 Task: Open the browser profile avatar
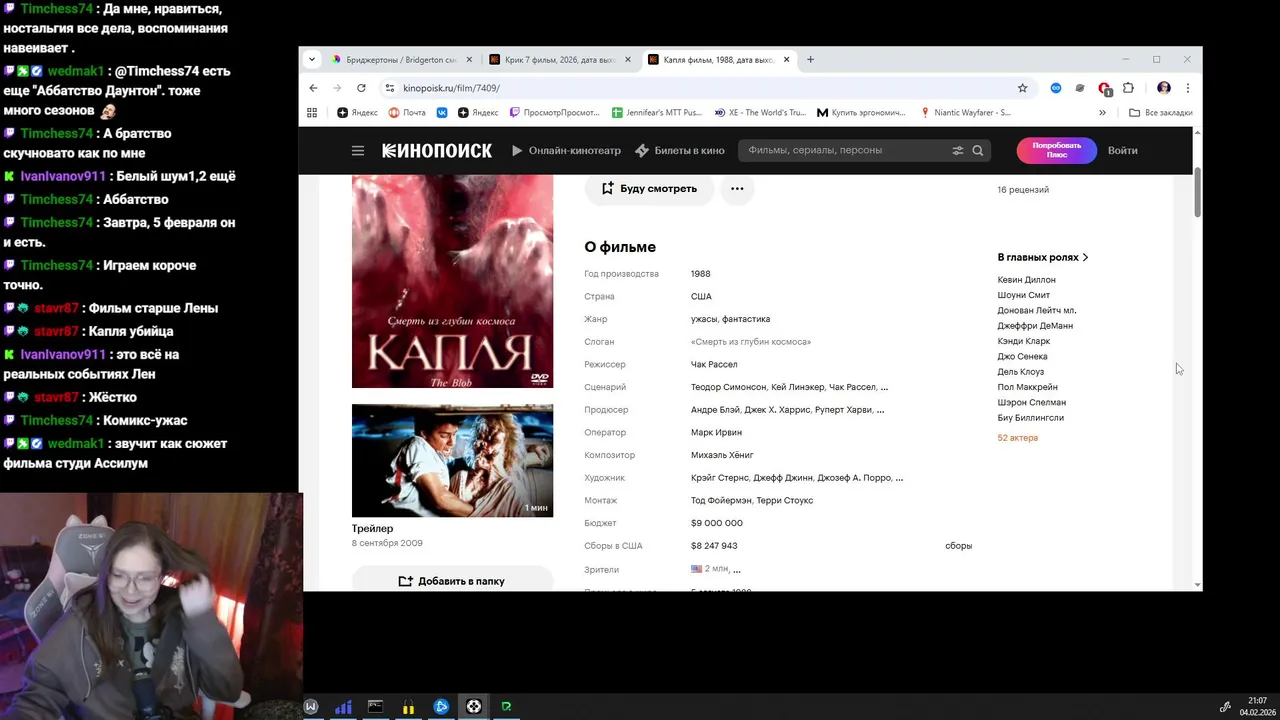coord(1163,88)
